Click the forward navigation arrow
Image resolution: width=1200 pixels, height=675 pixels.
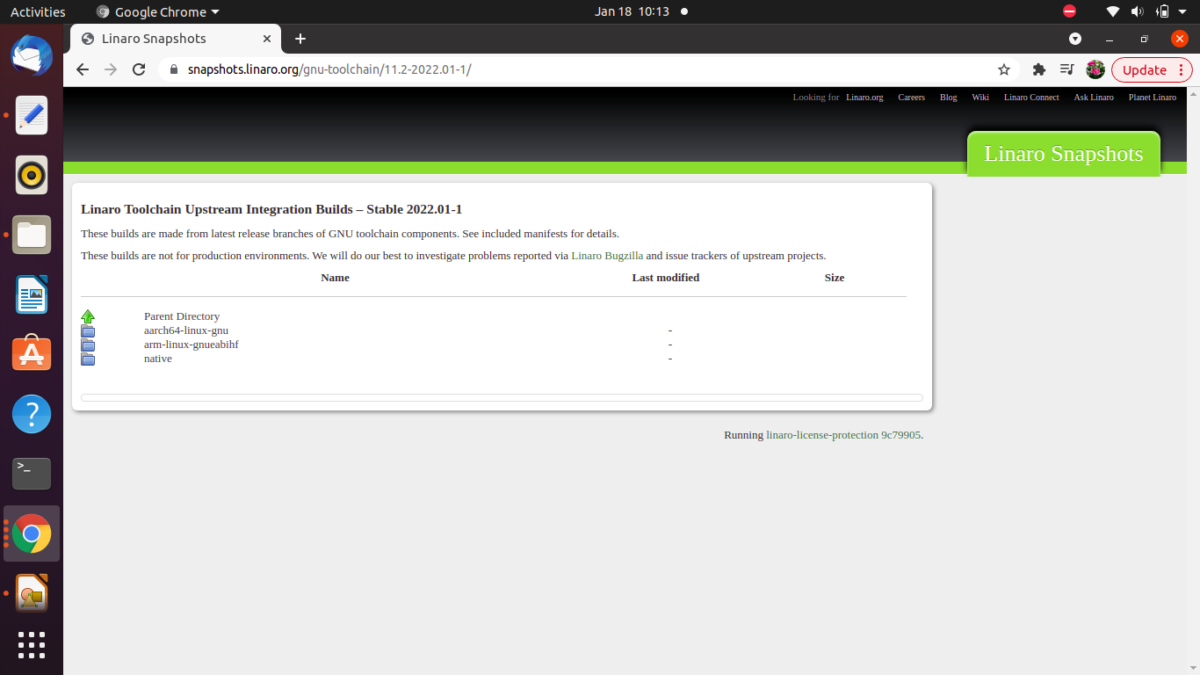tap(111, 70)
